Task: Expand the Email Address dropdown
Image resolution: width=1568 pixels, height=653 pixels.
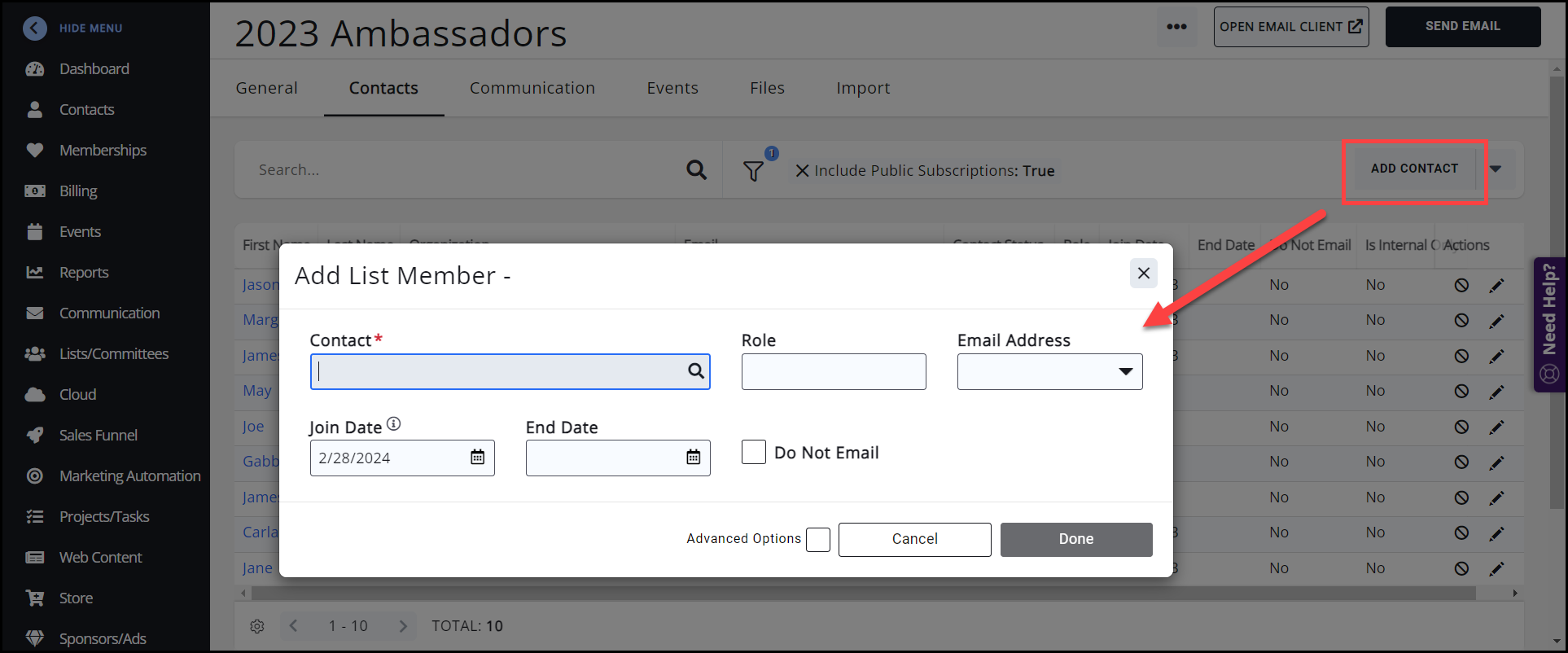Action: click(1125, 372)
